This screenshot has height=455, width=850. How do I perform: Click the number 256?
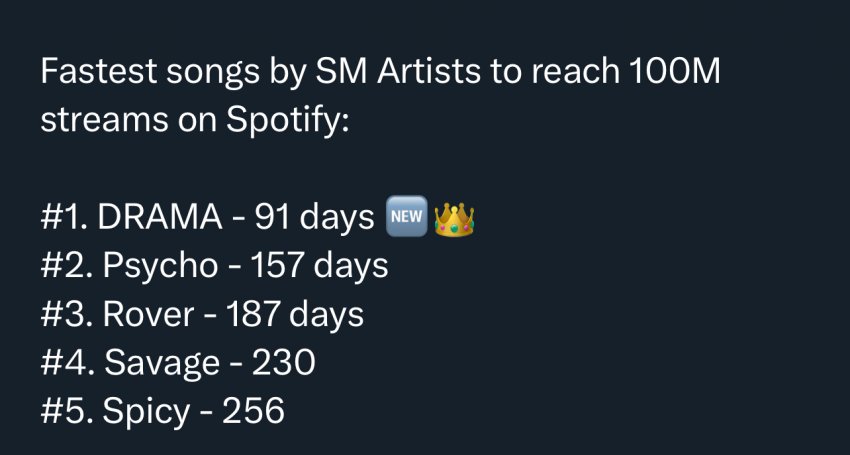[x=253, y=411]
